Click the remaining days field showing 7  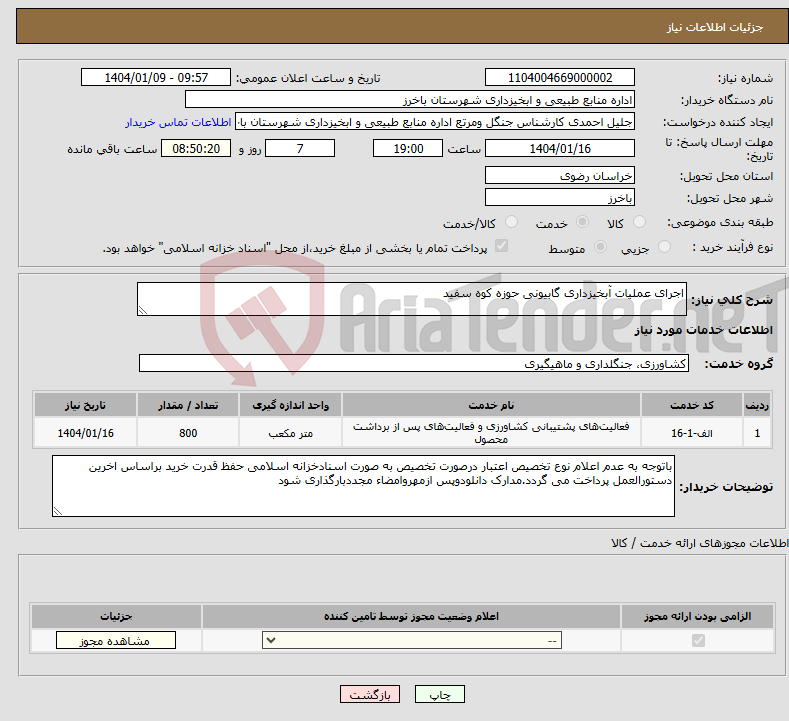[x=300, y=148]
